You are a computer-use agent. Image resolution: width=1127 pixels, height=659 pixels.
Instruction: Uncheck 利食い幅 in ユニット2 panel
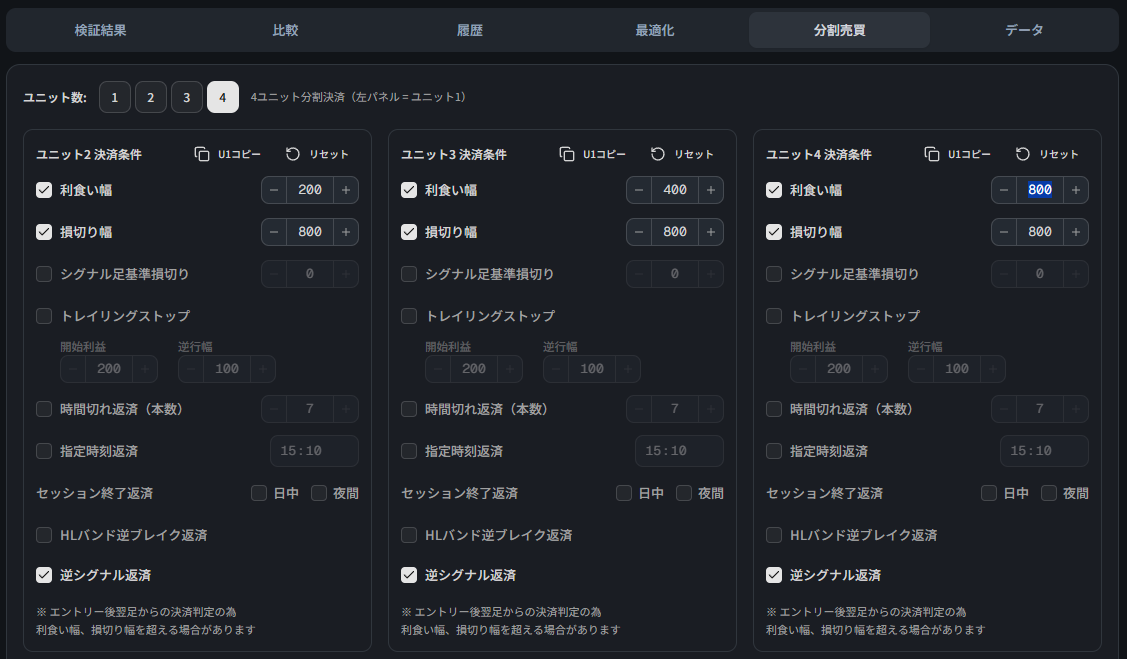coord(44,190)
